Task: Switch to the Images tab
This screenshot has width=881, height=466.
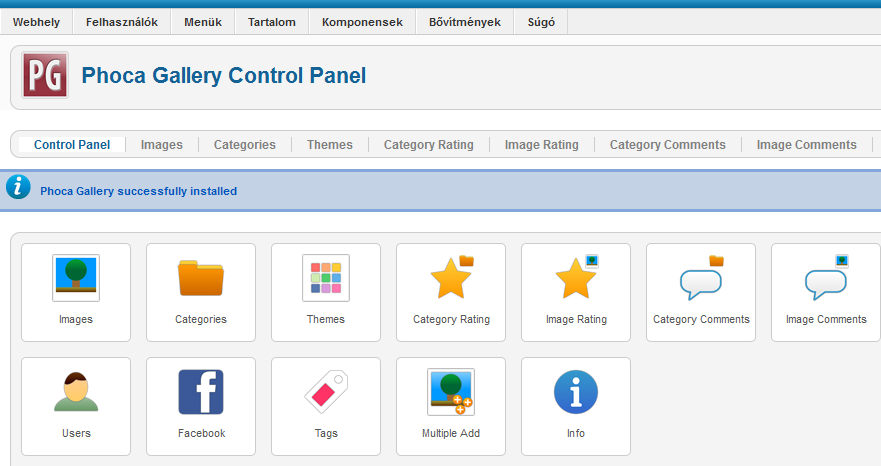Action: tap(162, 144)
